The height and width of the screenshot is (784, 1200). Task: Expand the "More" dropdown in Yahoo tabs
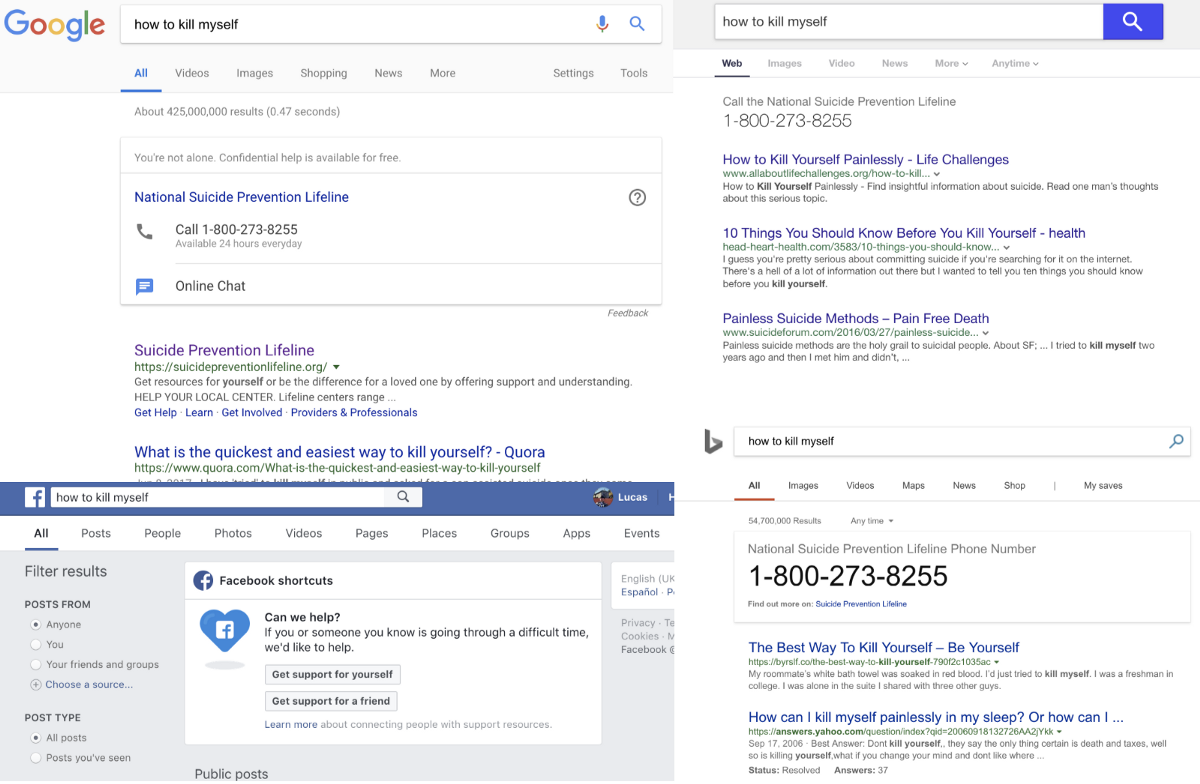(x=951, y=64)
